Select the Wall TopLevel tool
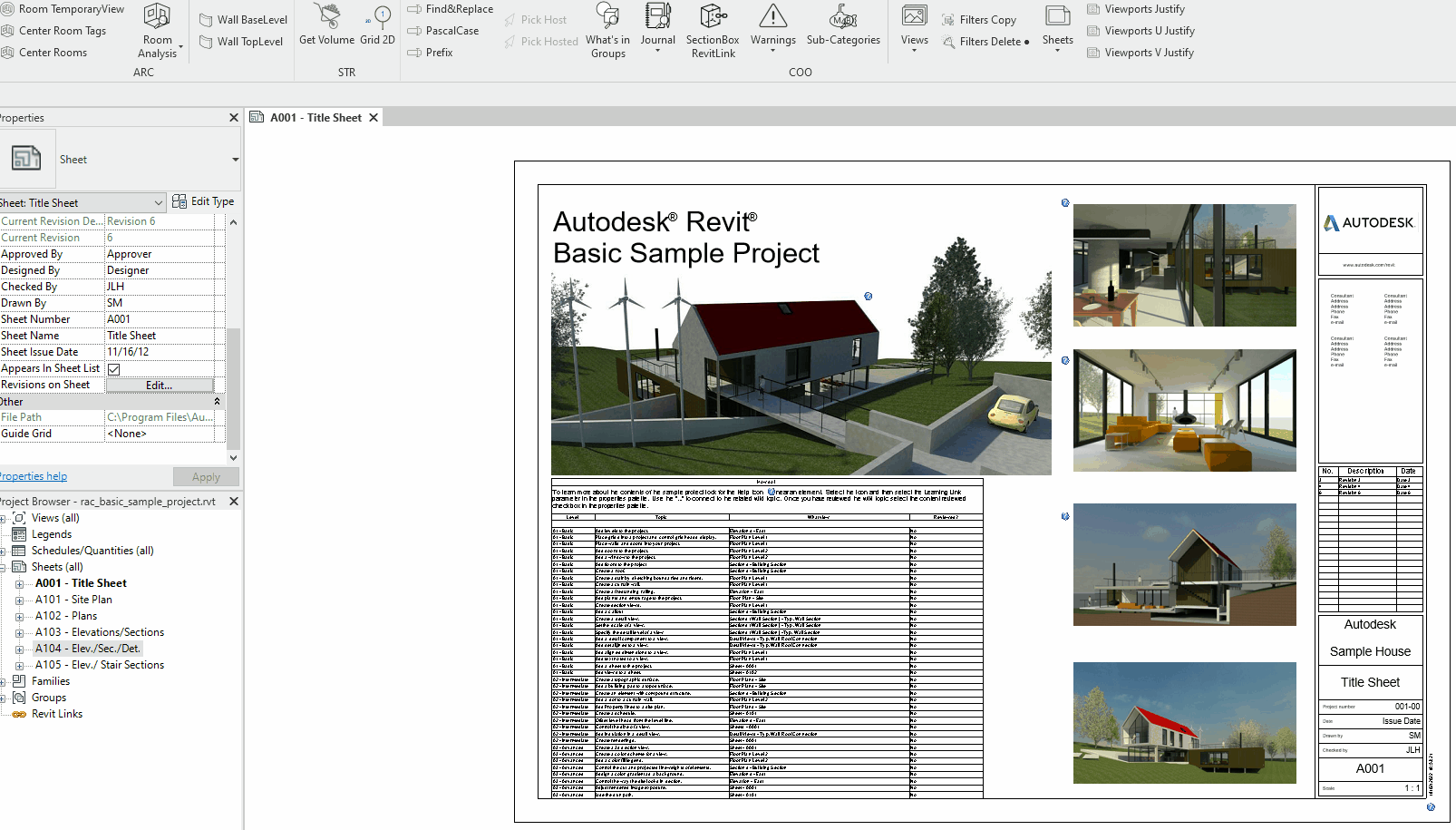Screen dimensions: 1456x830 point(241,42)
